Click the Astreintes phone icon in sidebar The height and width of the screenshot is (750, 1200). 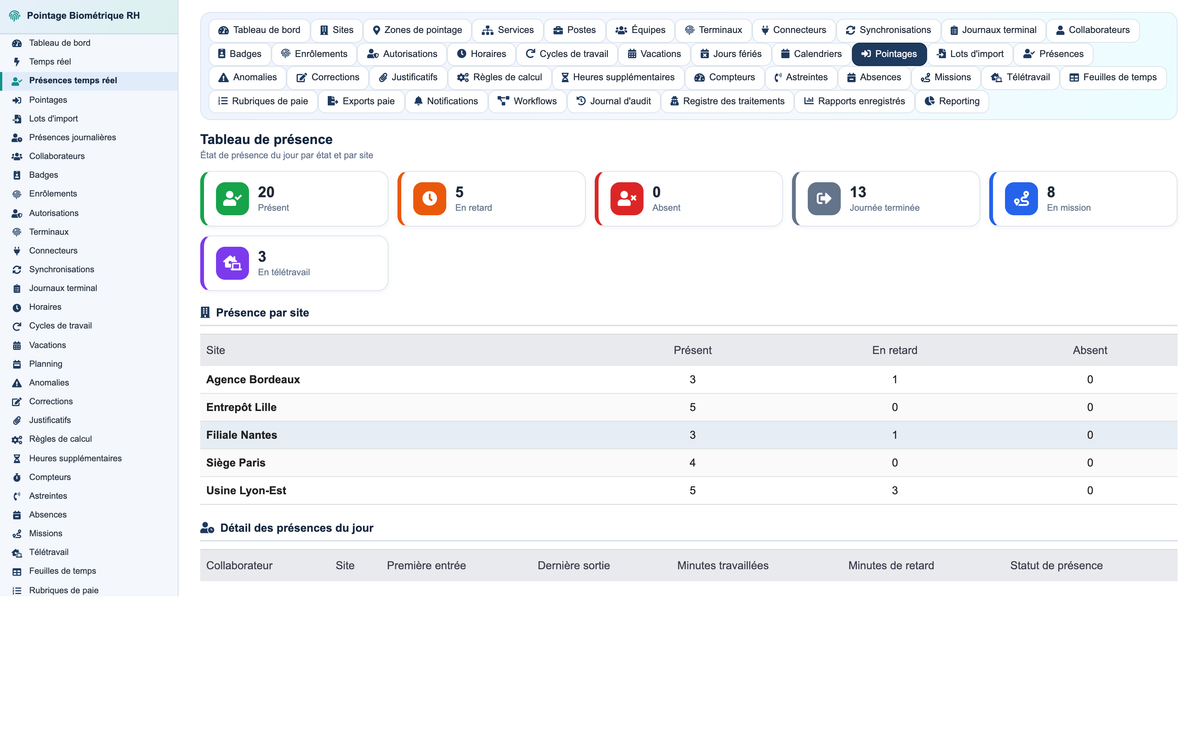16,496
